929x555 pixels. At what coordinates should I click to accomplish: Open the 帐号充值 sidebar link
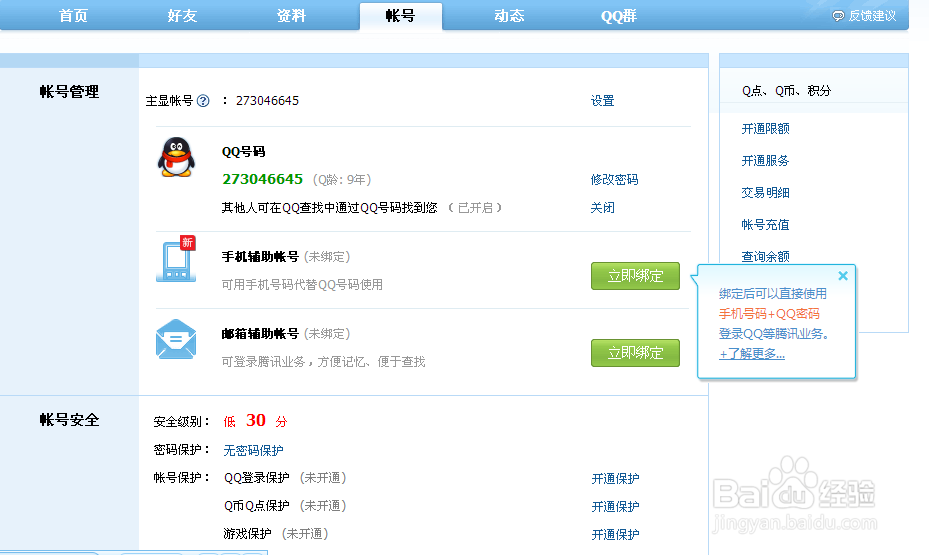[765, 224]
